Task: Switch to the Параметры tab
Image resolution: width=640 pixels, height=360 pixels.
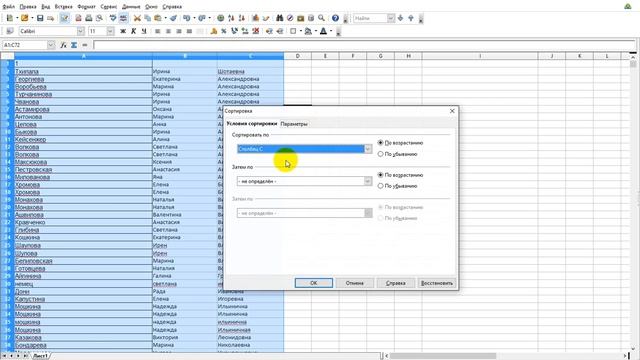Action: click(x=294, y=124)
